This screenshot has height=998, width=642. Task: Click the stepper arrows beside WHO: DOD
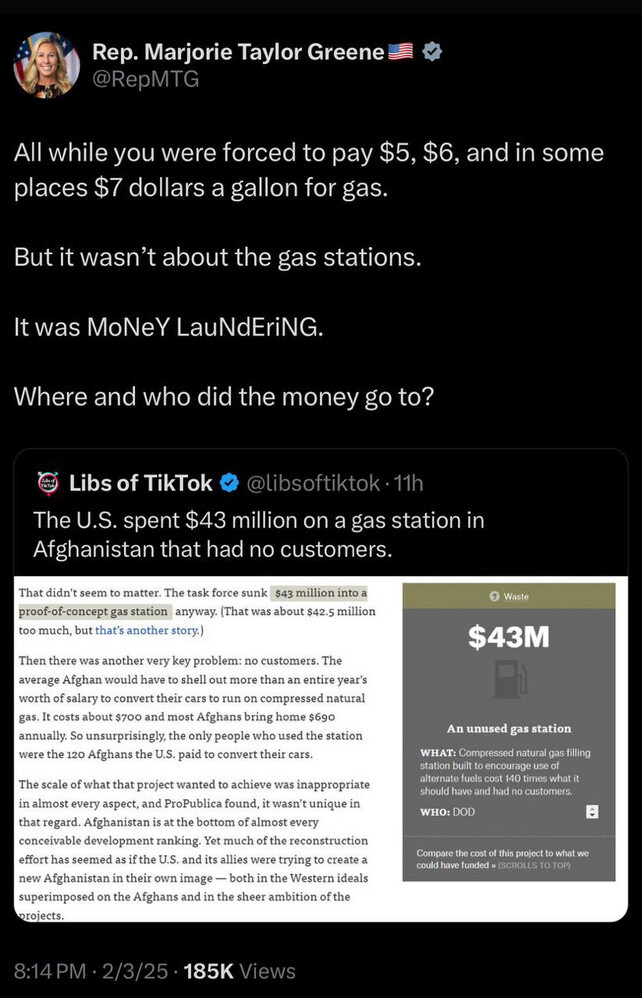click(591, 812)
